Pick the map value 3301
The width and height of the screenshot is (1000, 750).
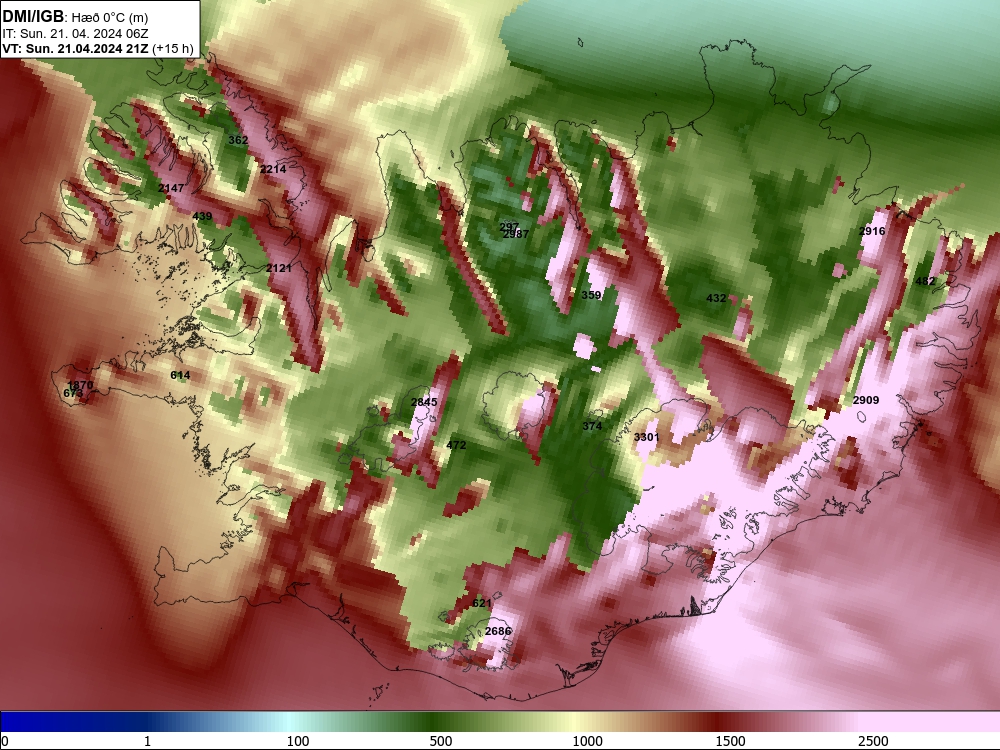[x=647, y=437]
